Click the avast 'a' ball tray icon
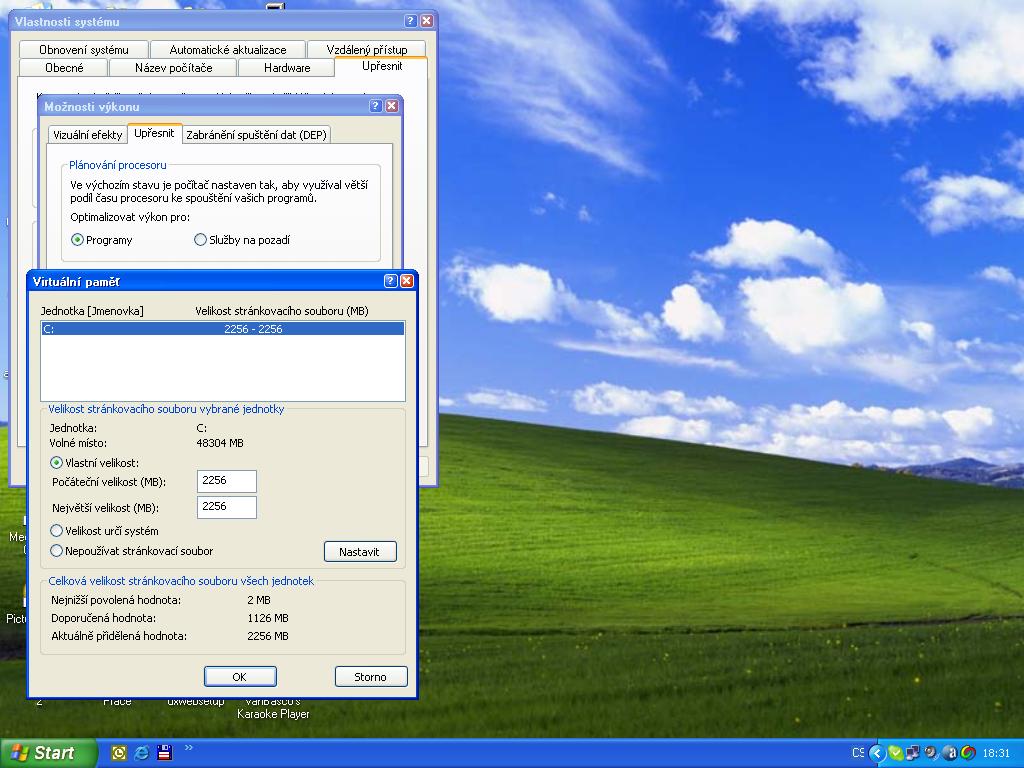Viewport: 1024px width, 768px height. point(950,753)
